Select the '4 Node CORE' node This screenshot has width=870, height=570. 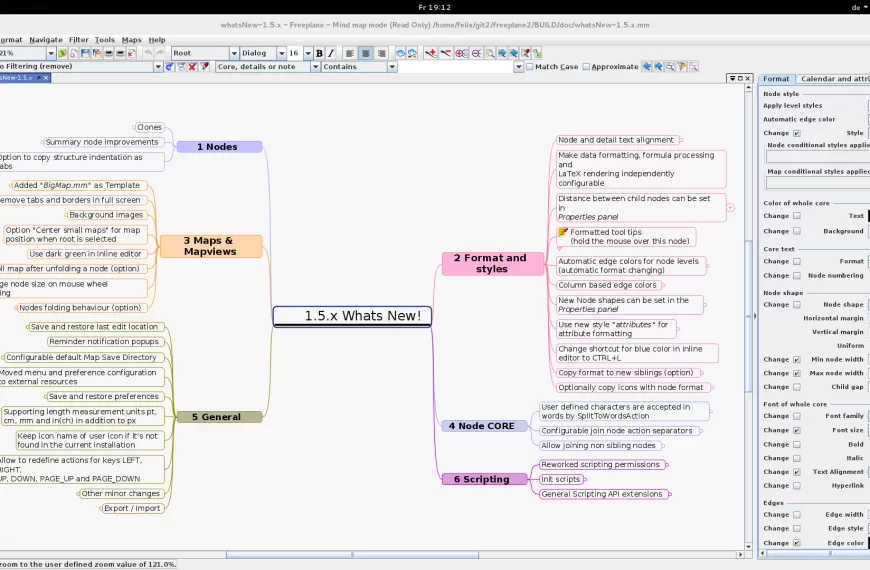(x=484, y=426)
